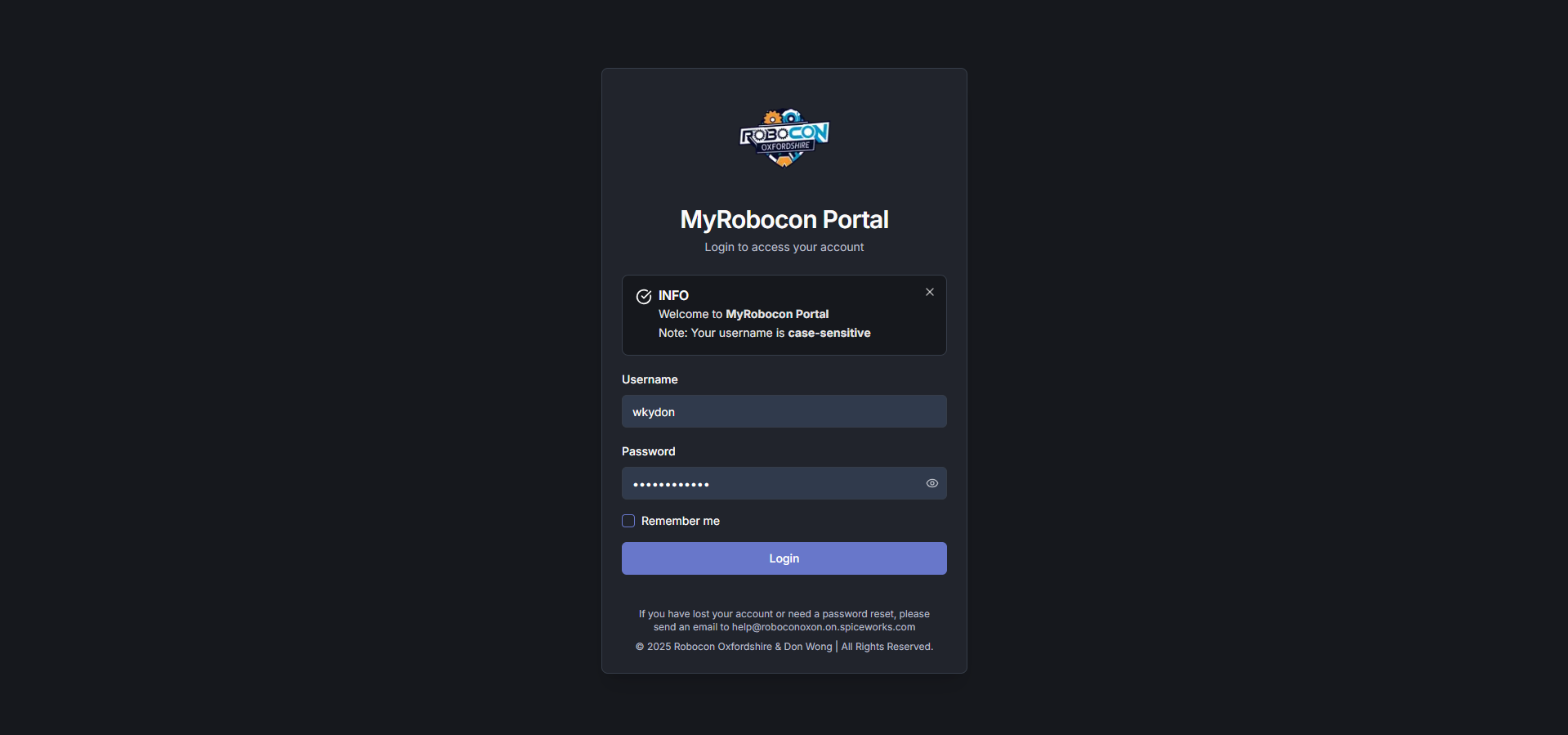The width and height of the screenshot is (1568, 735).
Task: Submit the form with the Login button
Action: (x=784, y=558)
